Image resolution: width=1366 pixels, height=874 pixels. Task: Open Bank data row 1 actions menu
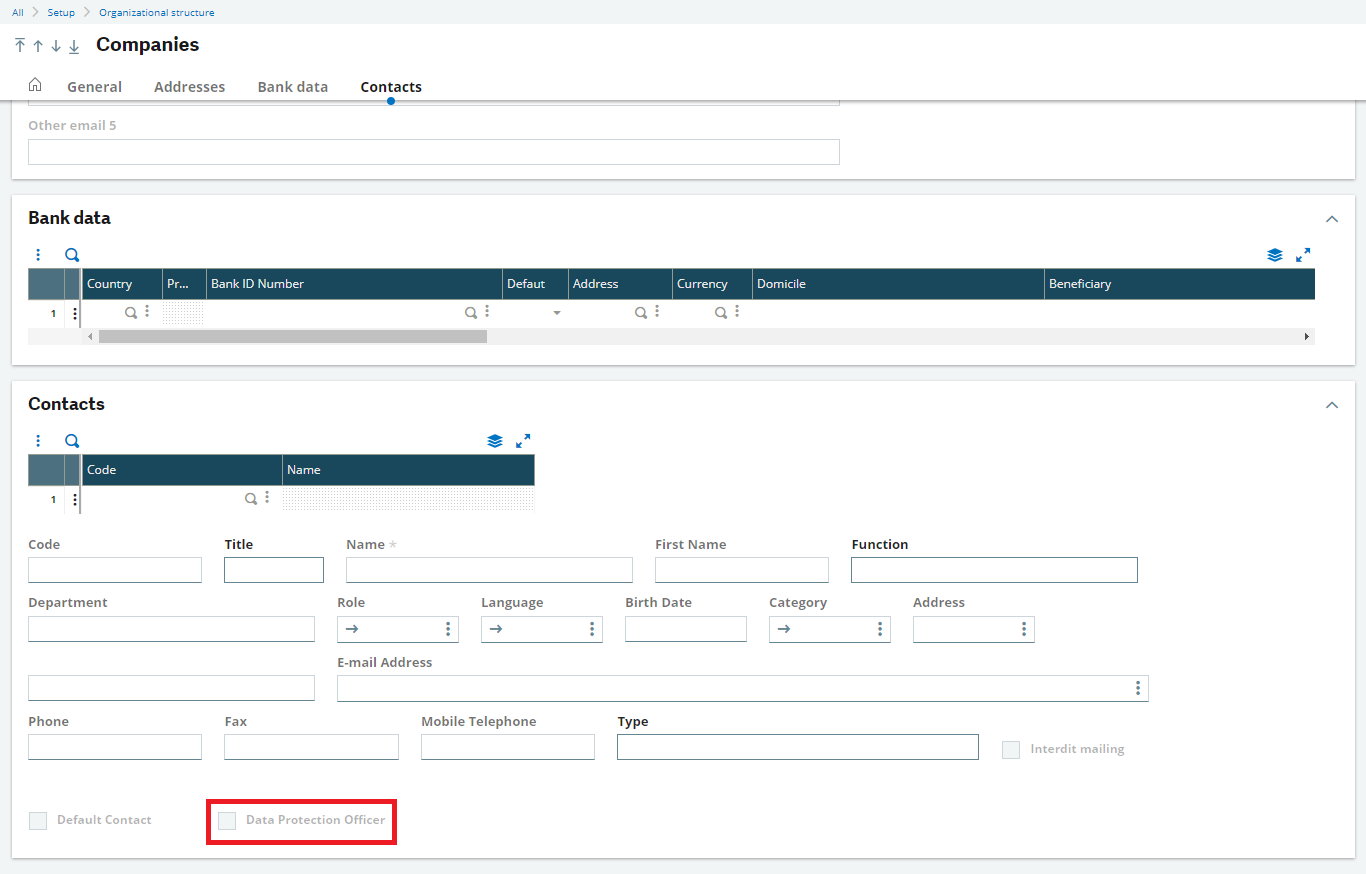tap(74, 313)
